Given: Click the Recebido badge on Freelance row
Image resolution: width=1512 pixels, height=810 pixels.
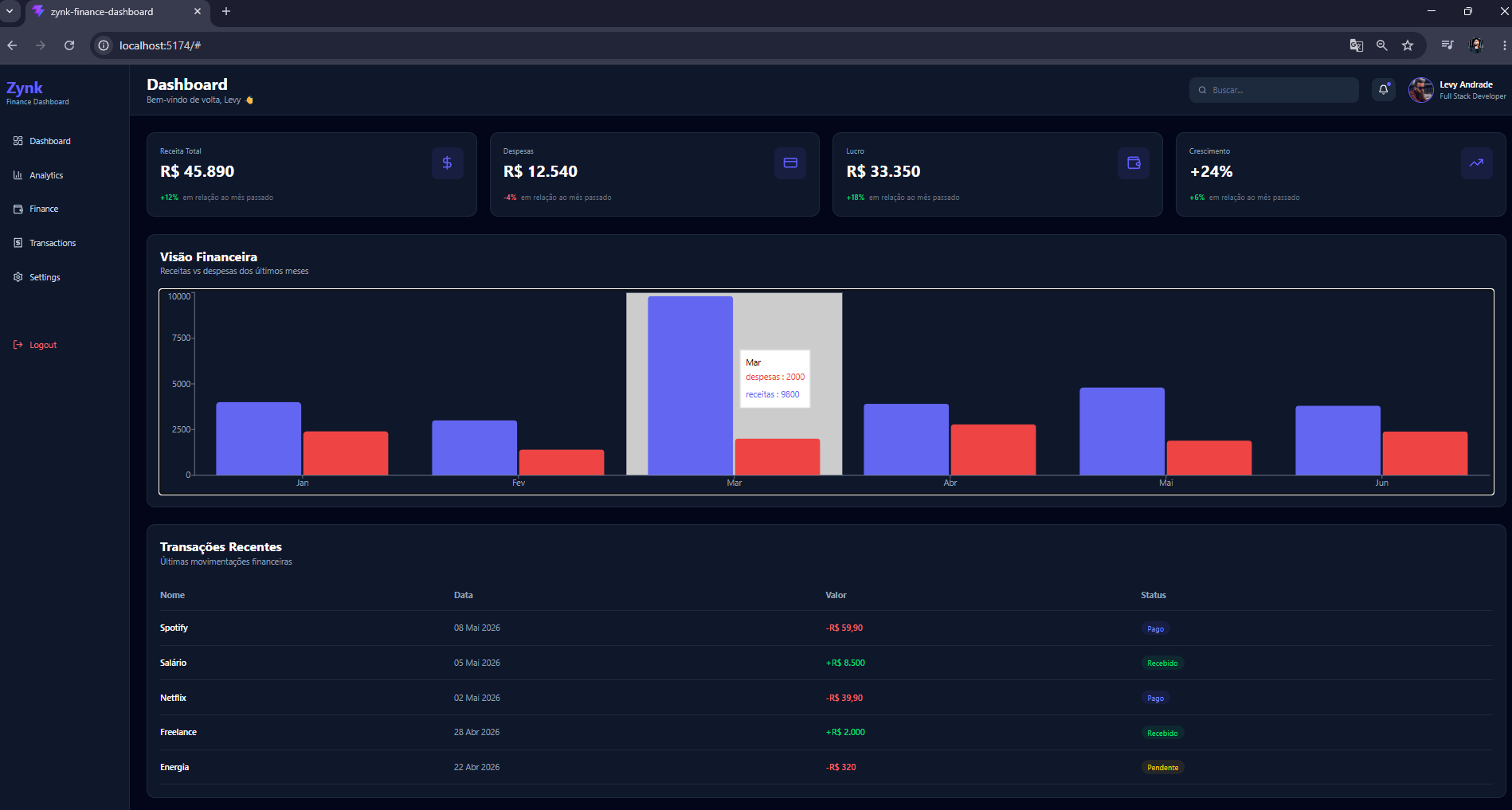Looking at the screenshot, I should pos(1162,734).
